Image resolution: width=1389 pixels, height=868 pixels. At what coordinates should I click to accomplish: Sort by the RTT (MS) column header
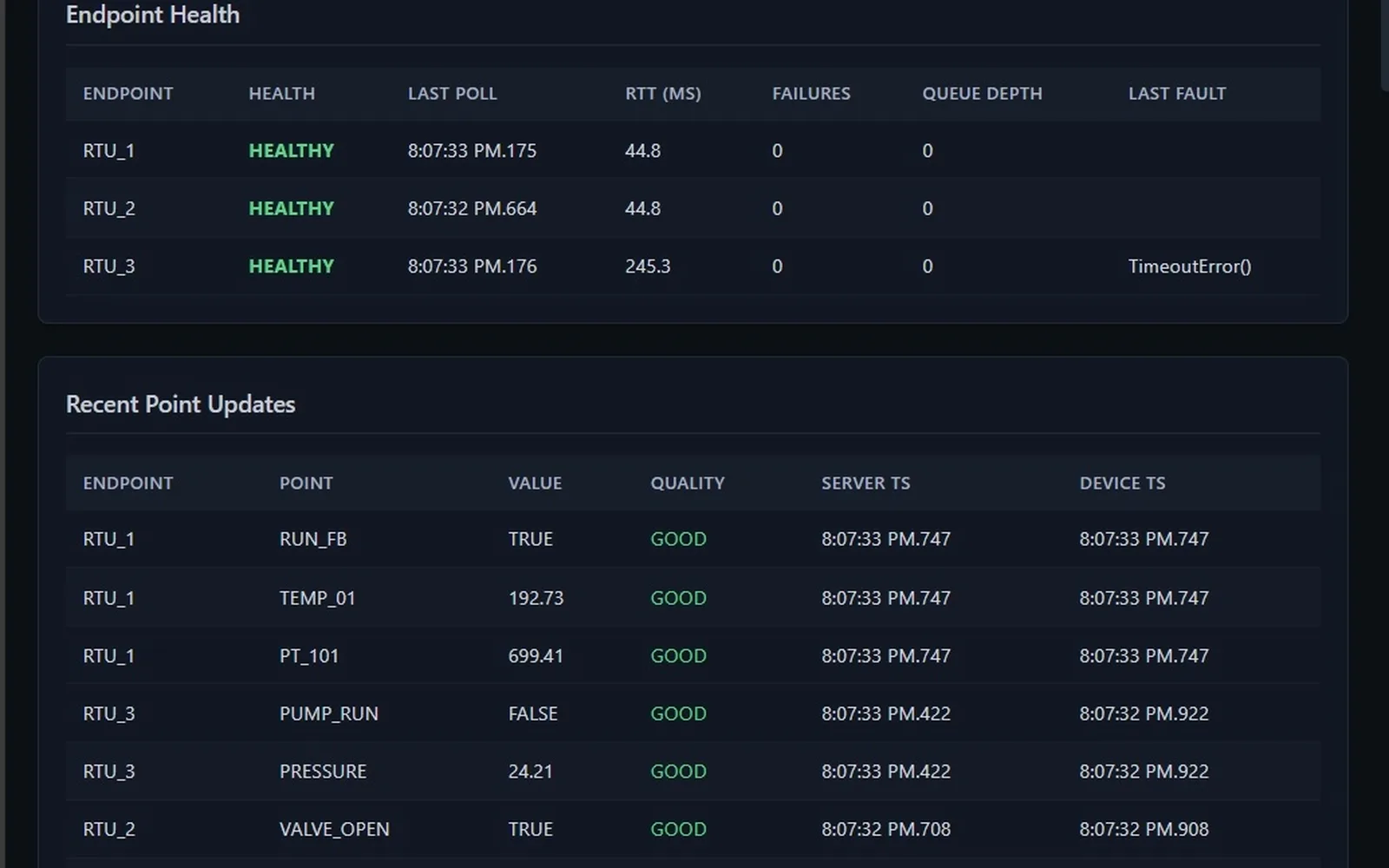click(663, 94)
